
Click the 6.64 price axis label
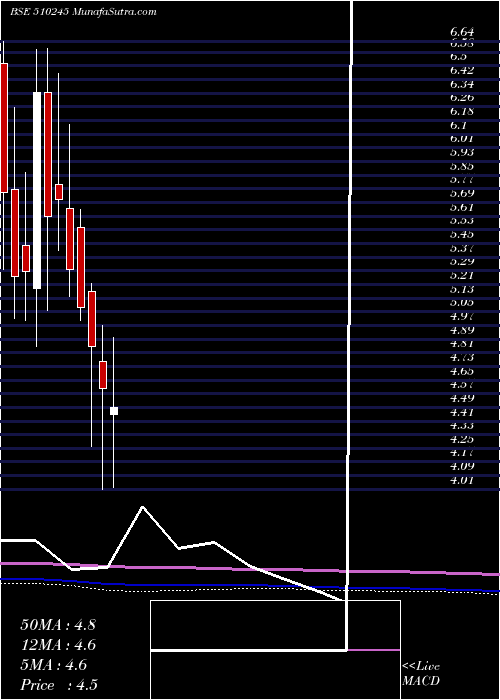(x=462, y=32)
